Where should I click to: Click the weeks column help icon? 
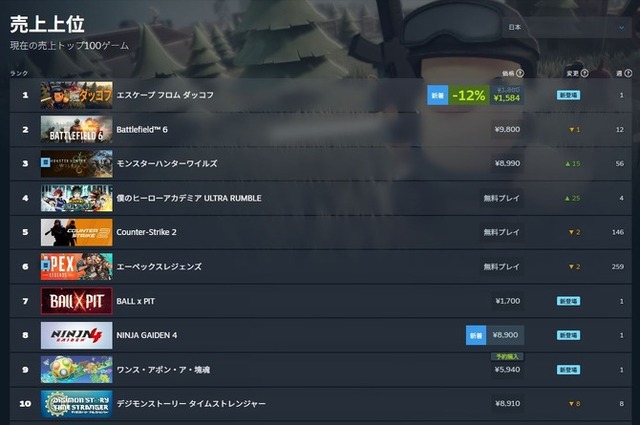628,73
